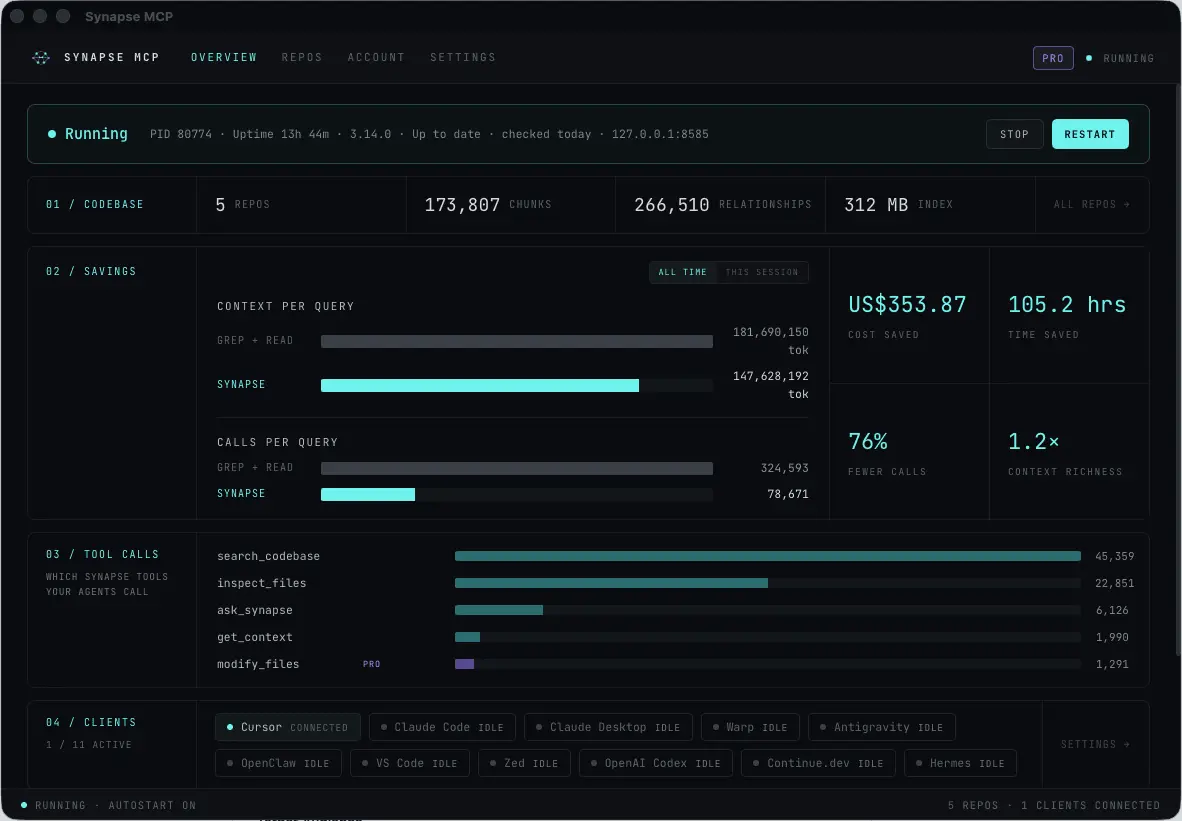Restart the server with RESTART button
1182x821 pixels.
point(1090,134)
